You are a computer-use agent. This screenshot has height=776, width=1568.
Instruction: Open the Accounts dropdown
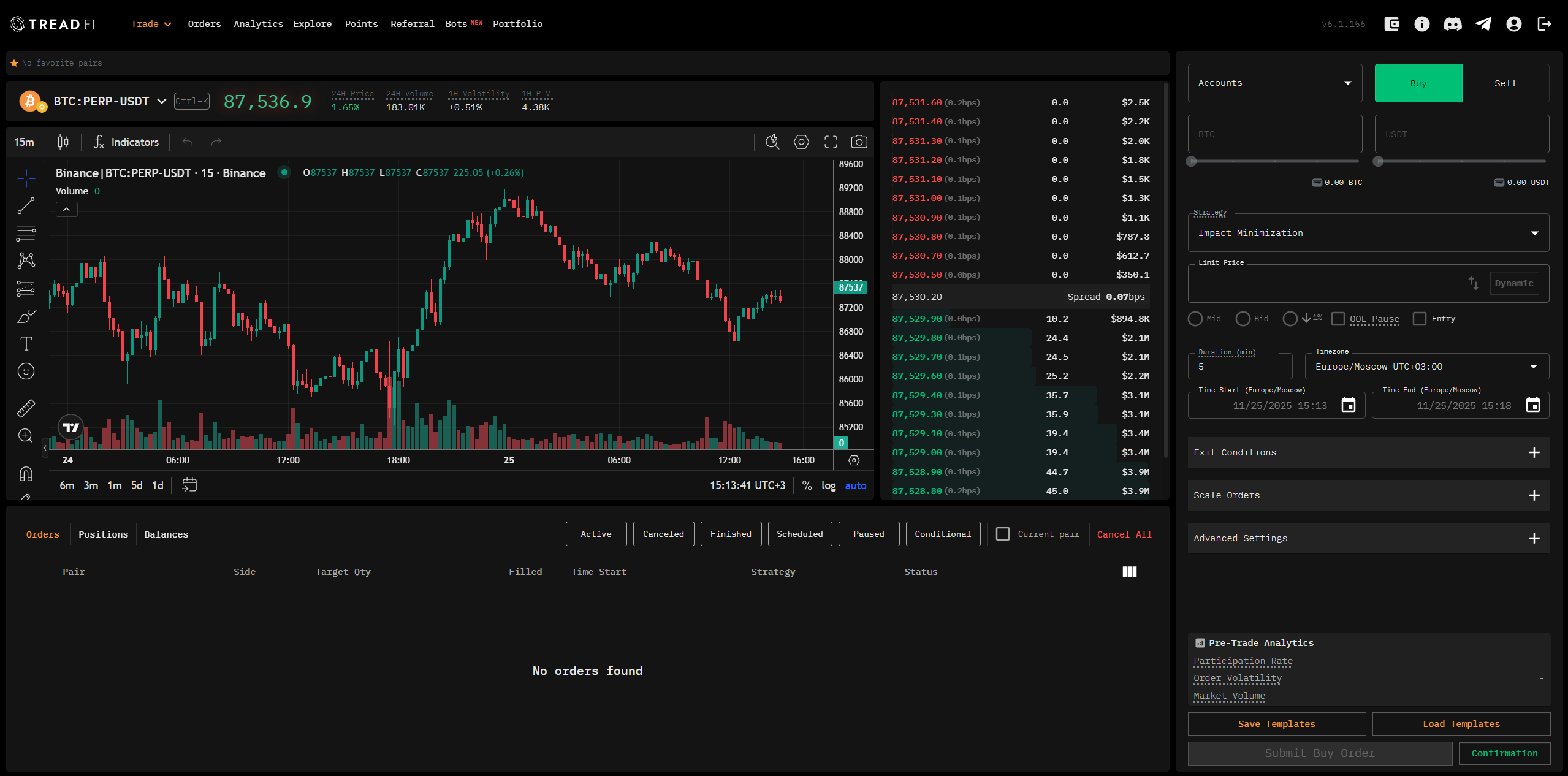coord(1274,83)
